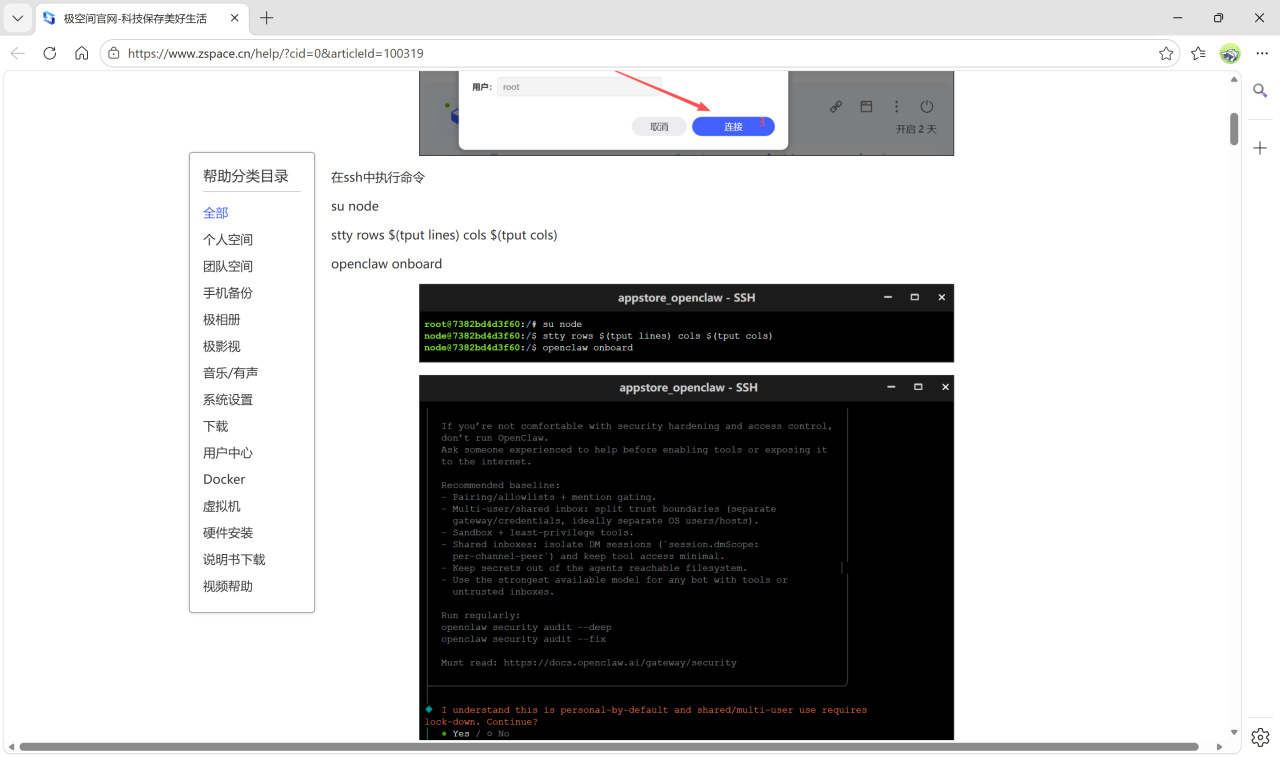
Task: Click the scroll-left arrow of horizontal scrollbar
Action: 10,747
